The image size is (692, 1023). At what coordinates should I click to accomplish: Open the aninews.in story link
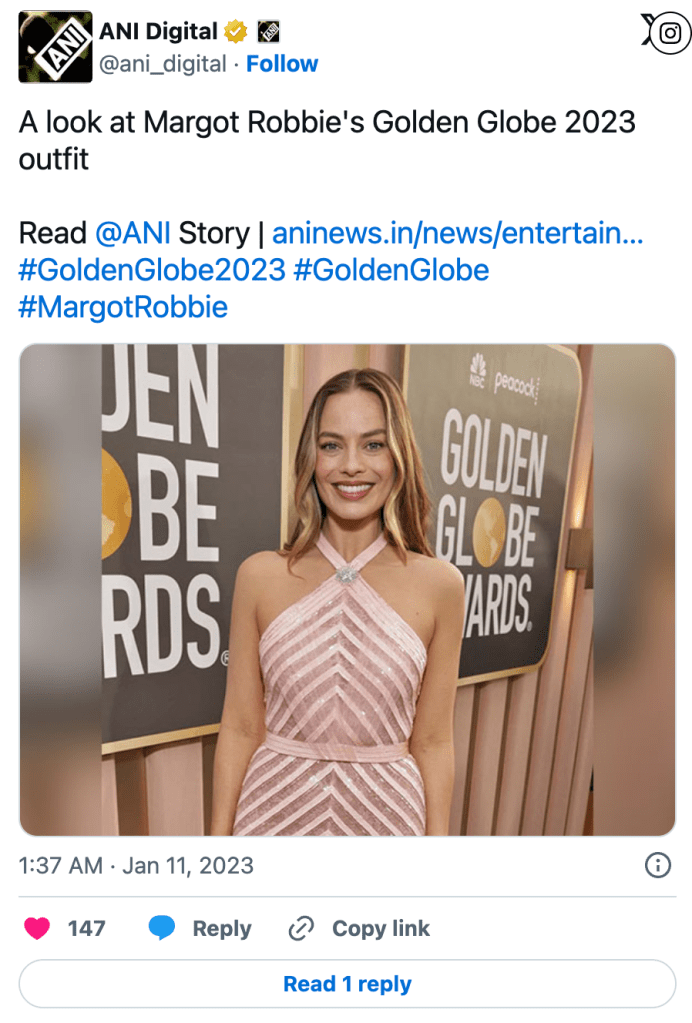457,234
